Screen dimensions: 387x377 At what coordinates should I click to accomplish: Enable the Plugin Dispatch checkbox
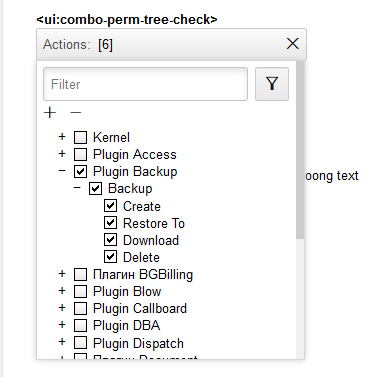[80, 342]
